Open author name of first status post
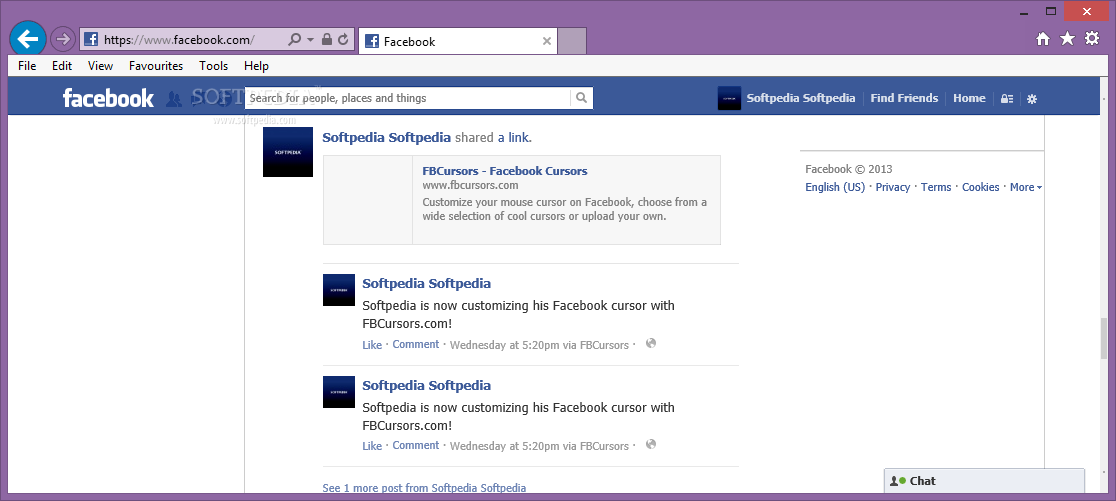Image resolution: width=1116 pixels, height=501 pixels. (426, 283)
